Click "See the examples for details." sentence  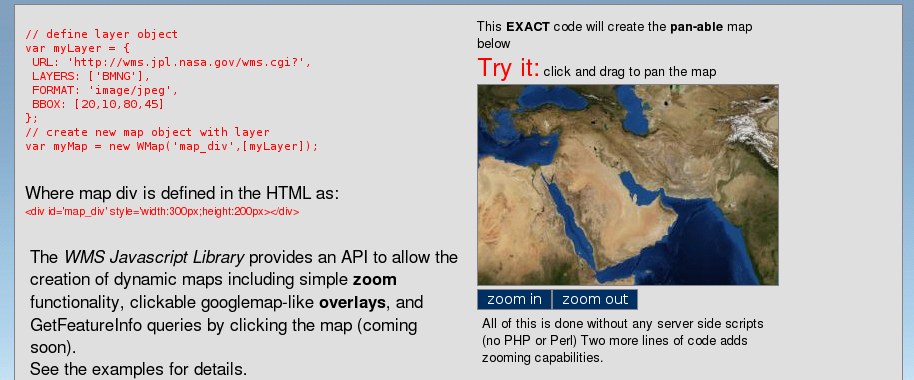[139, 370]
